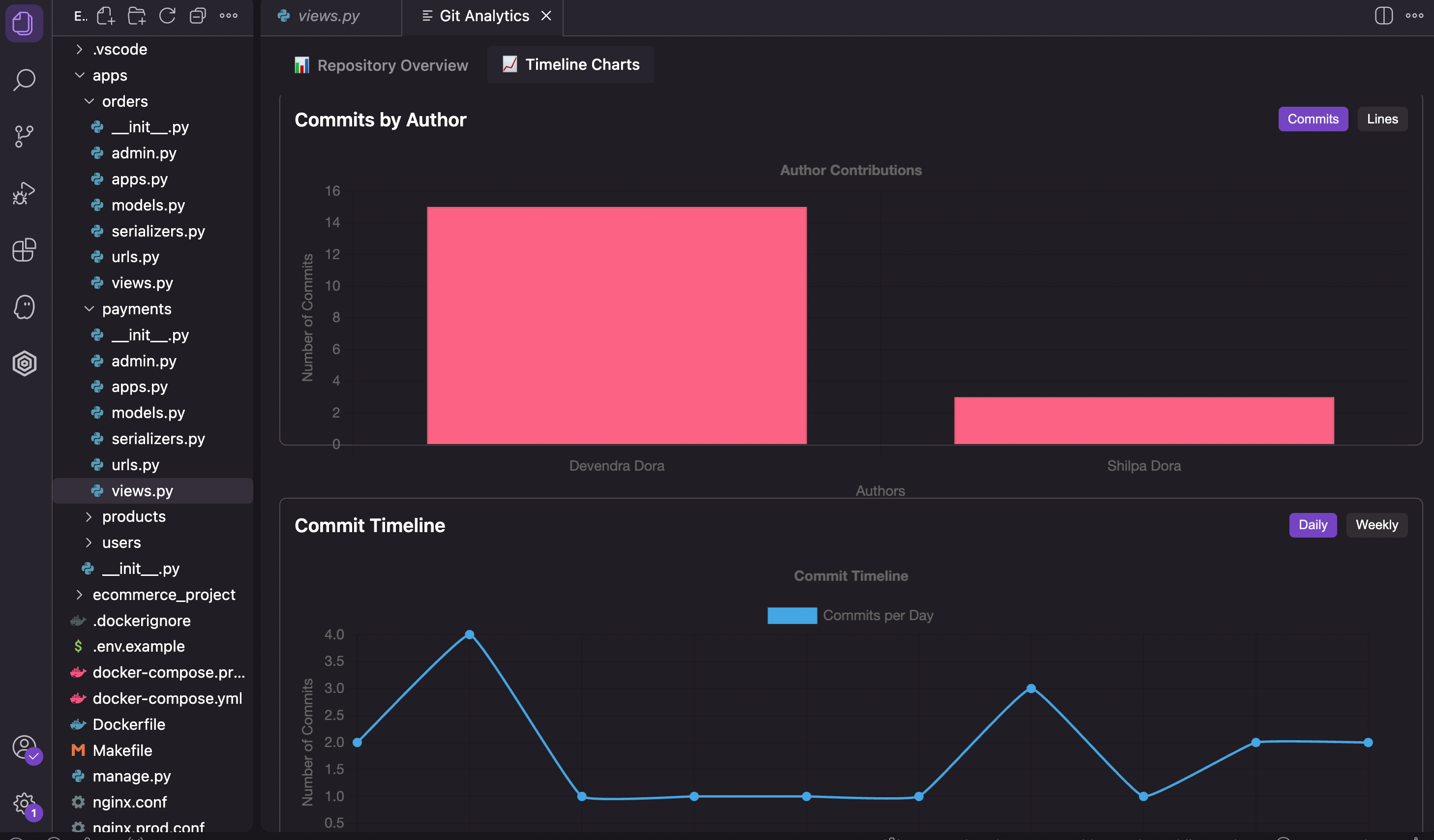
Task: Switch to the views.py editor tab
Action: click(329, 16)
